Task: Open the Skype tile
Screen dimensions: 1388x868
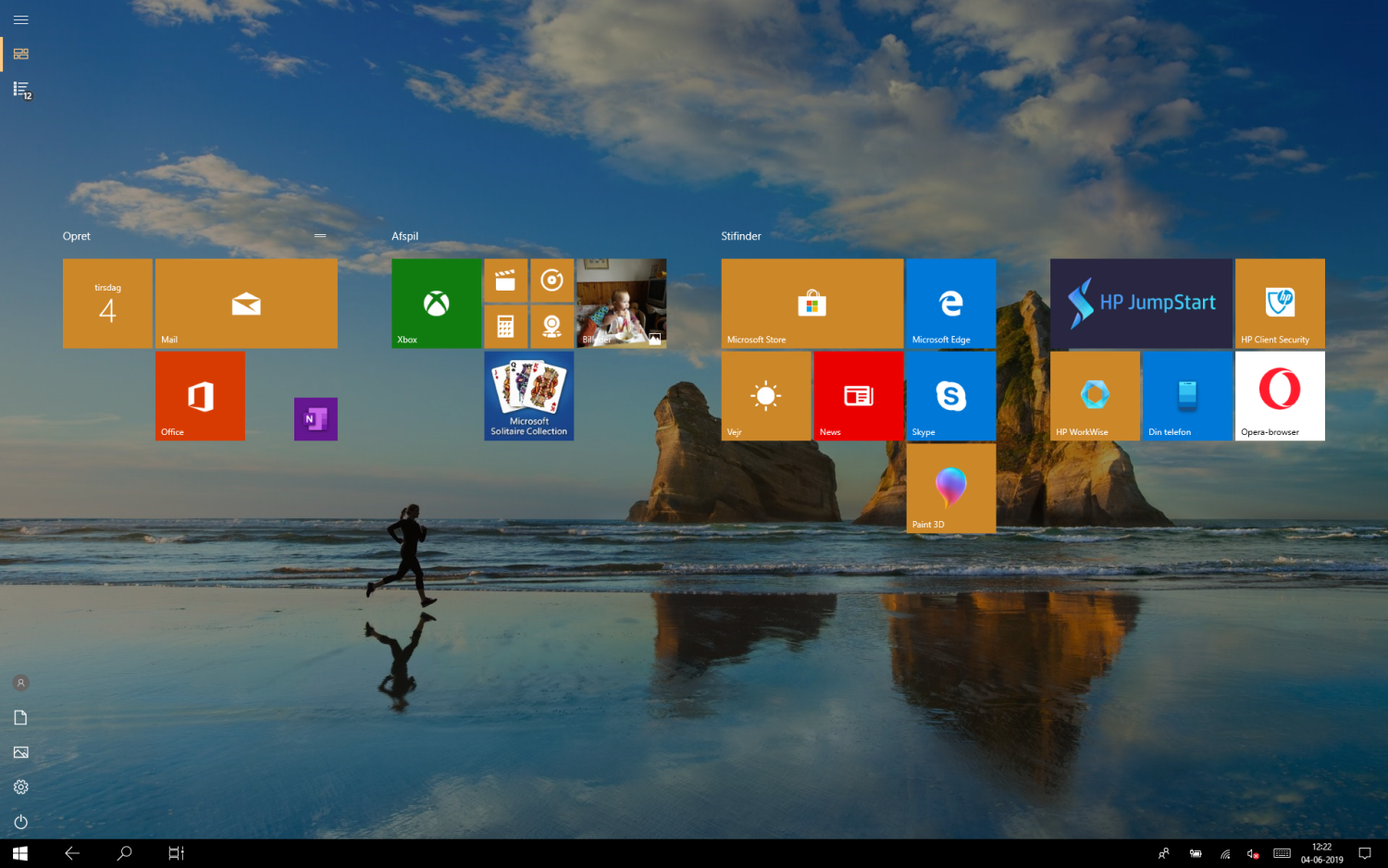Action: point(950,395)
